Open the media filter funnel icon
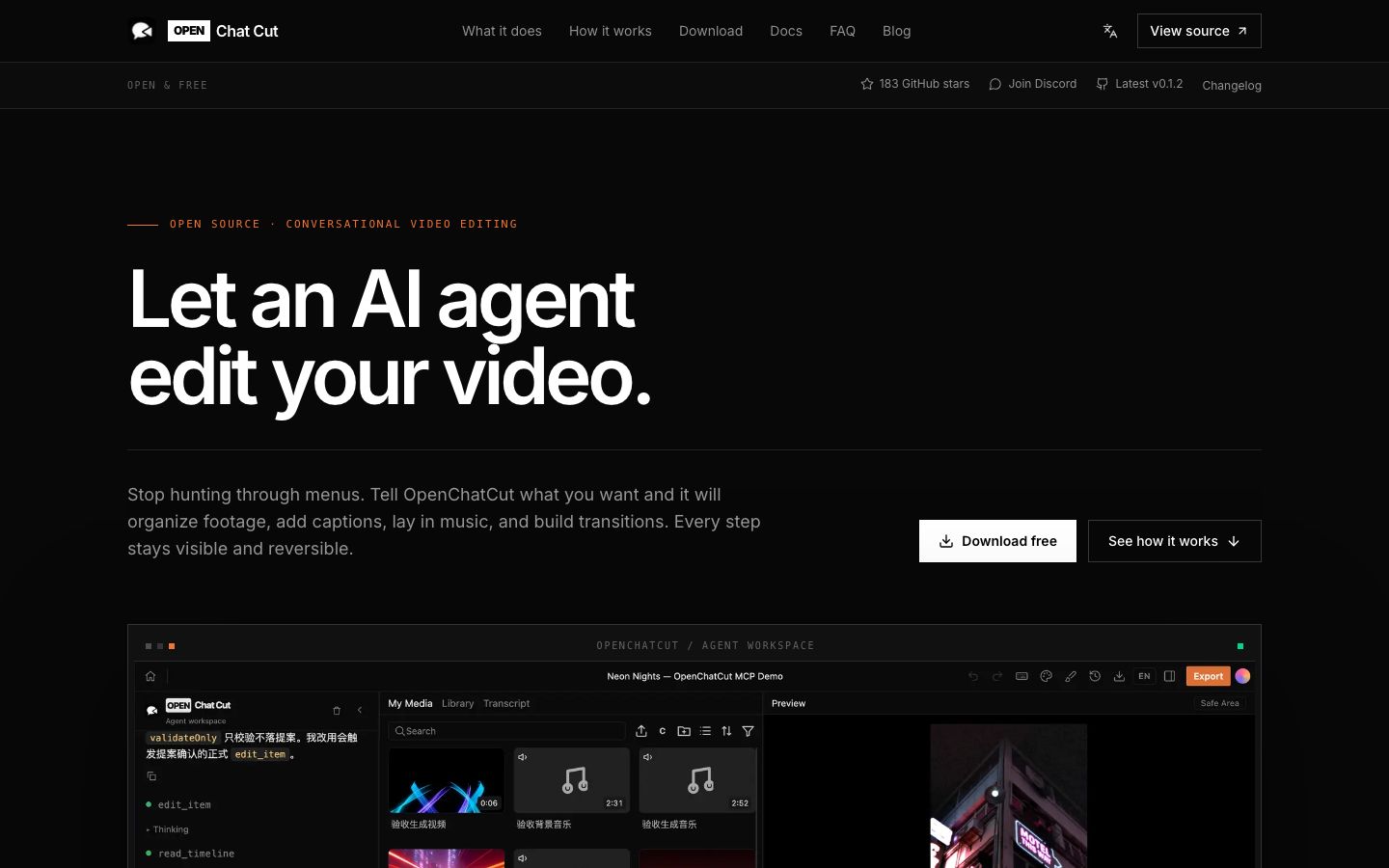The width and height of the screenshot is (1389, 868). tap(748, 731)
